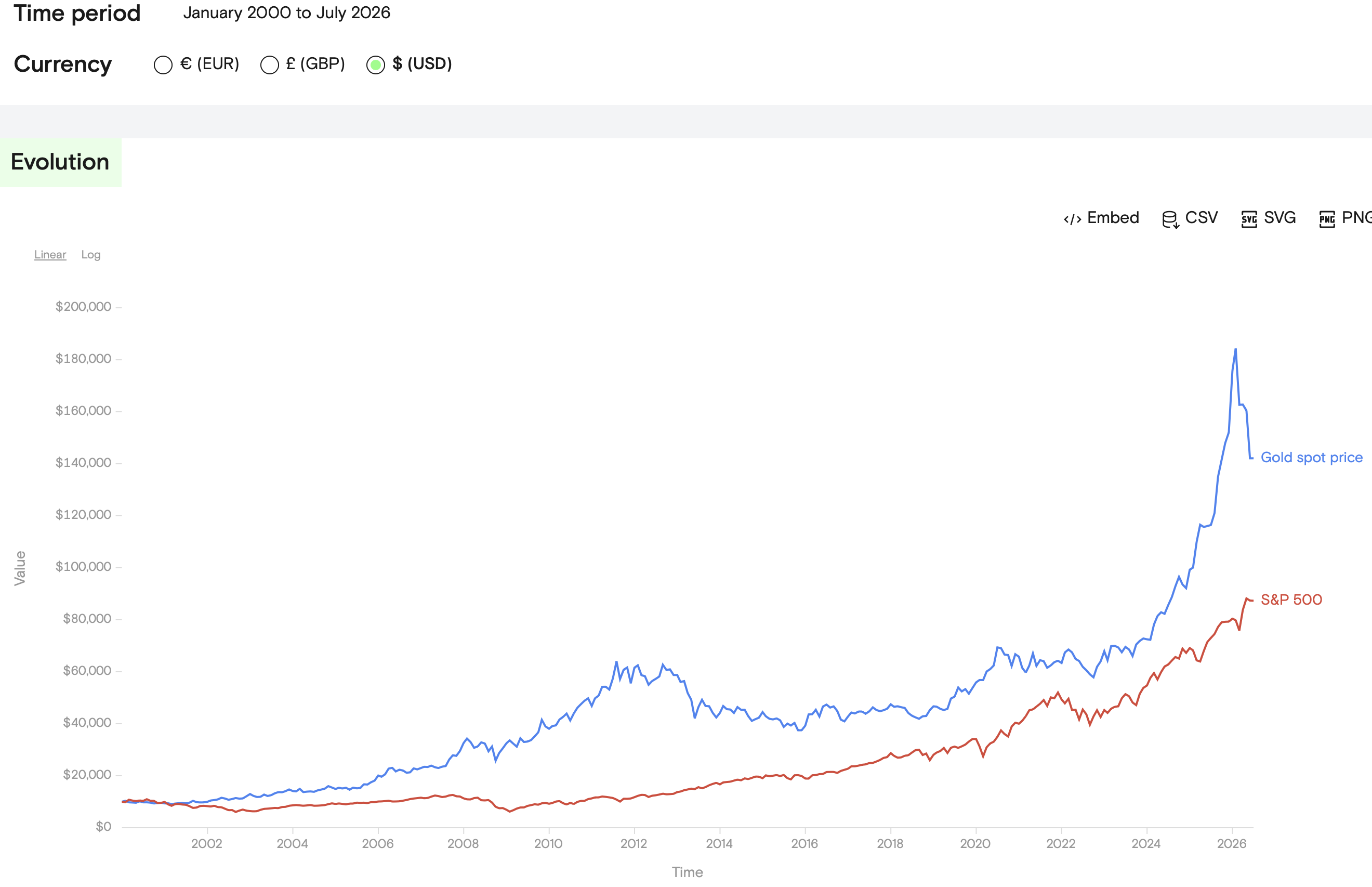Click the S&P 500 legend label

click(1291, 599)
